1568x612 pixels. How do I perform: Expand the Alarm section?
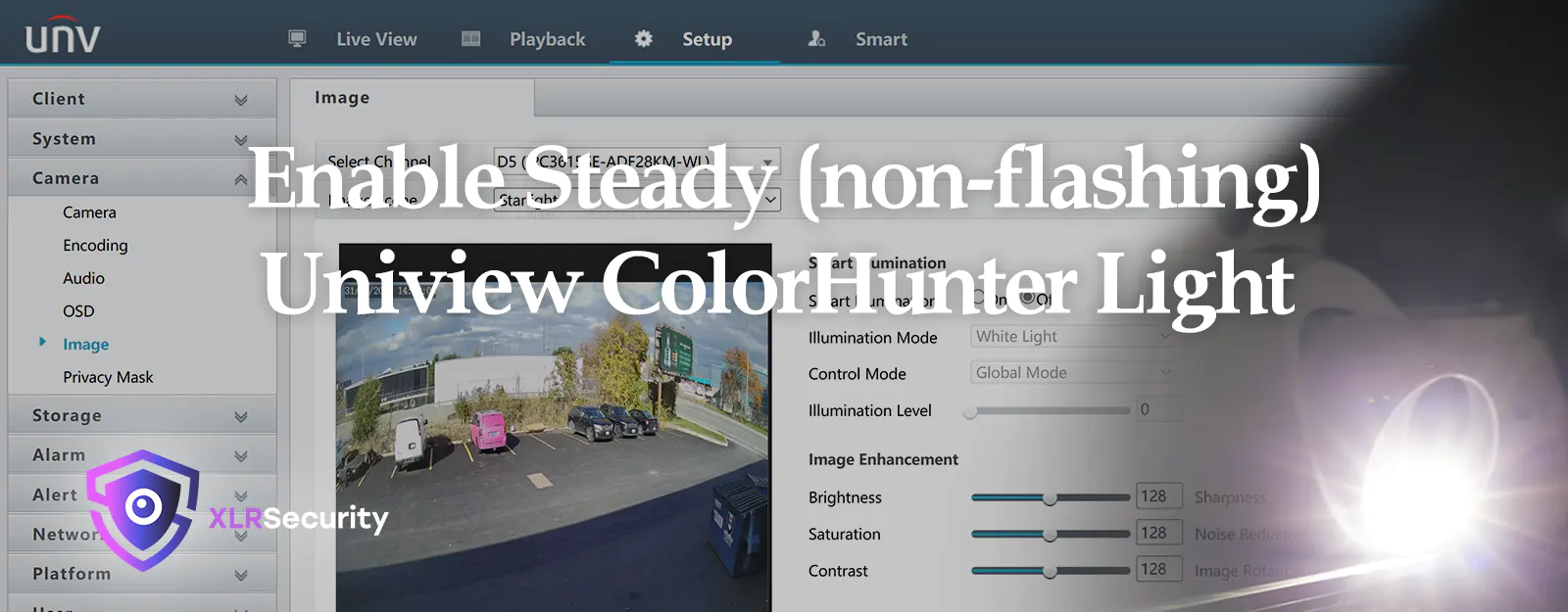142,455
